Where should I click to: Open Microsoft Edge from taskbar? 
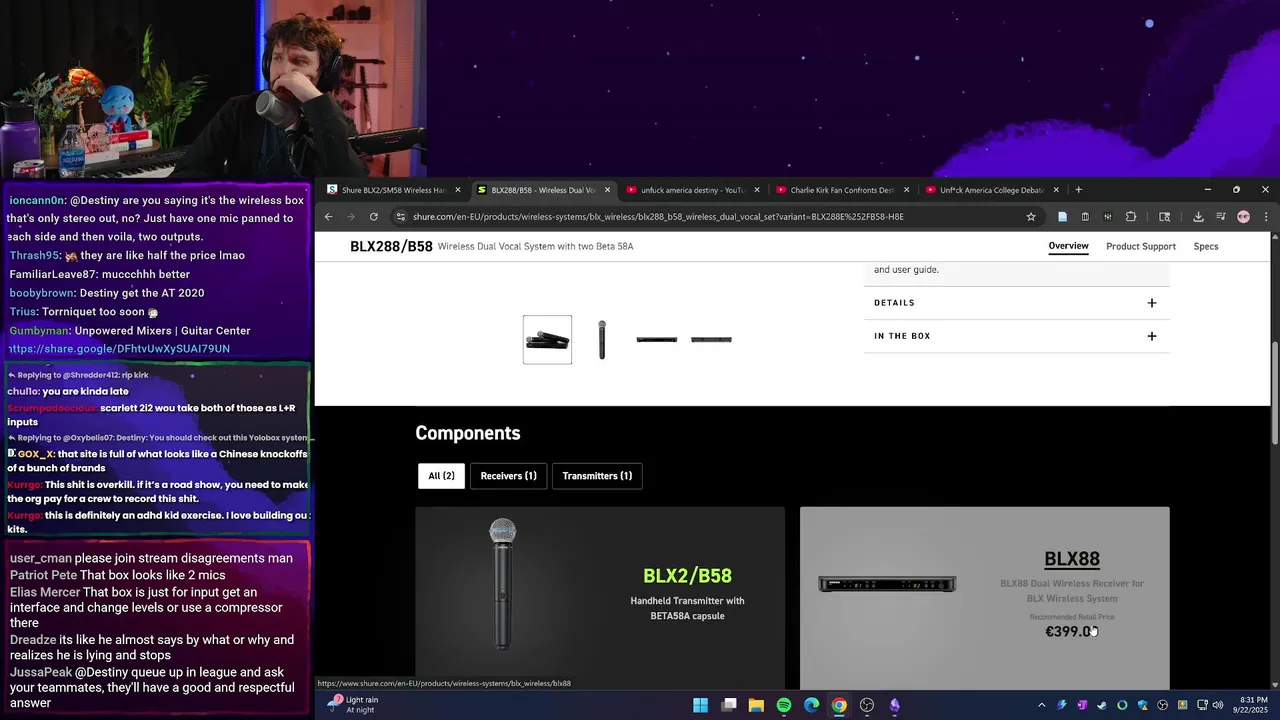point(811,705)
